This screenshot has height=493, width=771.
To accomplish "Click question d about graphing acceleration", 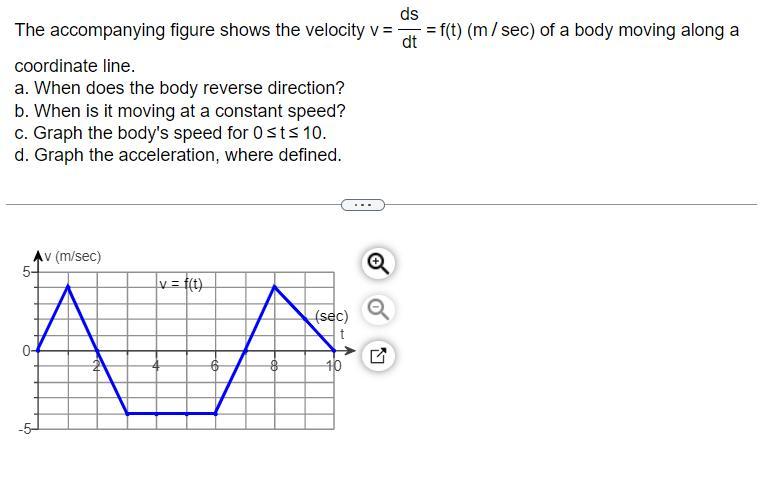I will click(x=178, y=155).
